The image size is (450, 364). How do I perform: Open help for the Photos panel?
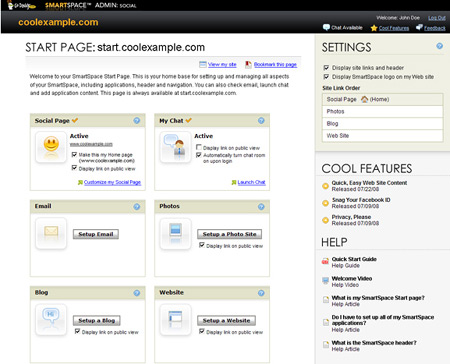pyautogui.click(x=261, y=207)
